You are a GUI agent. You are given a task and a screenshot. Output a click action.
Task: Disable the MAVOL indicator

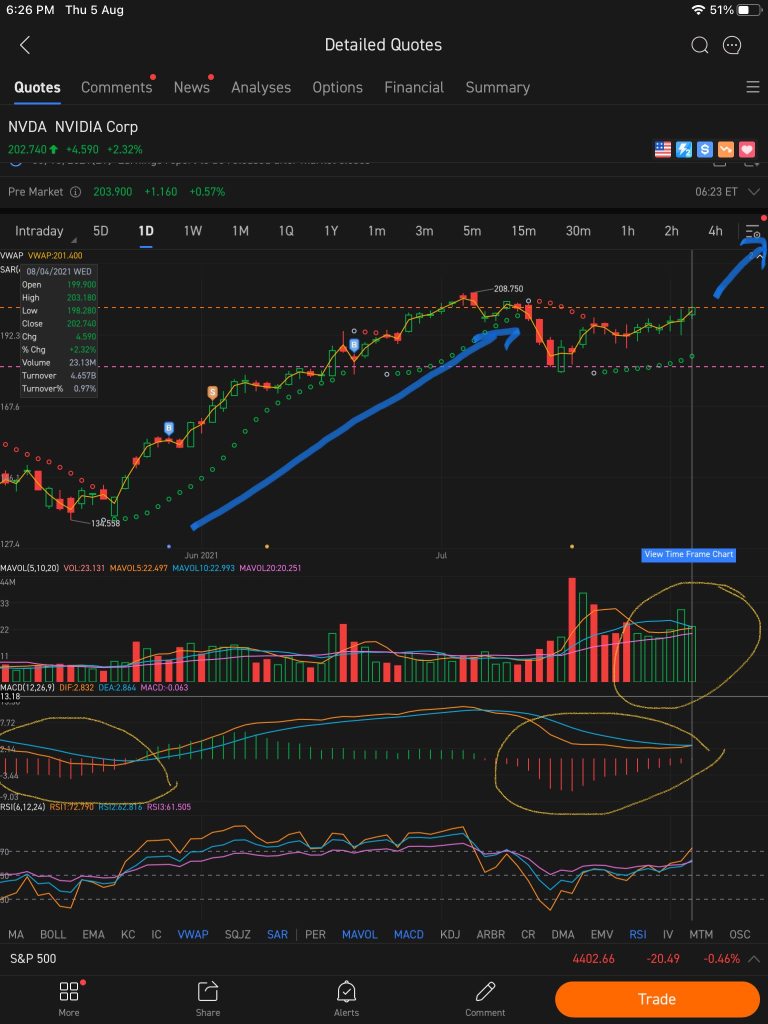[x=360, y=935]
